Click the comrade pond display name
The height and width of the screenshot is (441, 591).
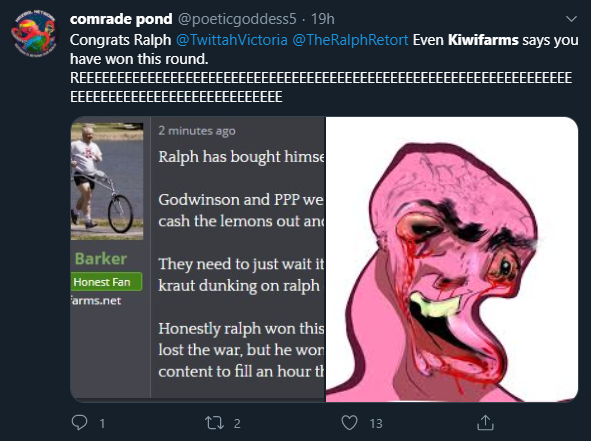click(x=121, y=19)
